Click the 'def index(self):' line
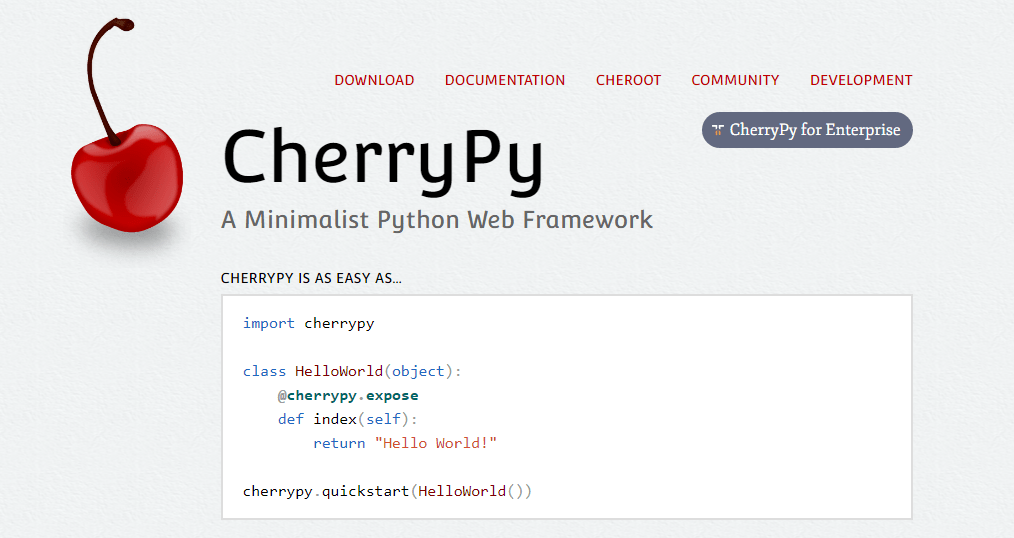The width and height of the screenshot is (1014, 538). [x=348, y=419]
